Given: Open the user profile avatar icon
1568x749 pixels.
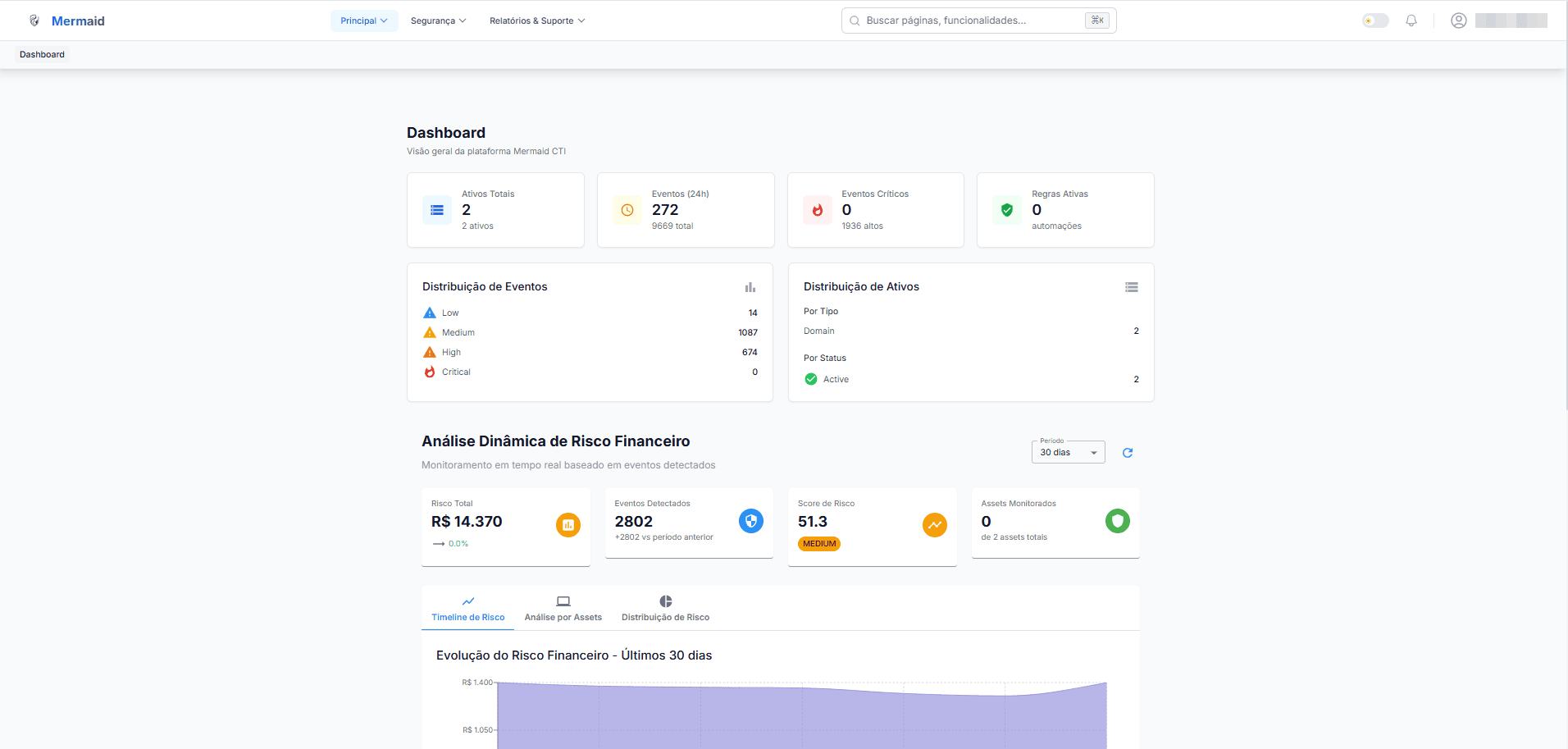Looking at the screenshot, I should (x=1458, y=21).
